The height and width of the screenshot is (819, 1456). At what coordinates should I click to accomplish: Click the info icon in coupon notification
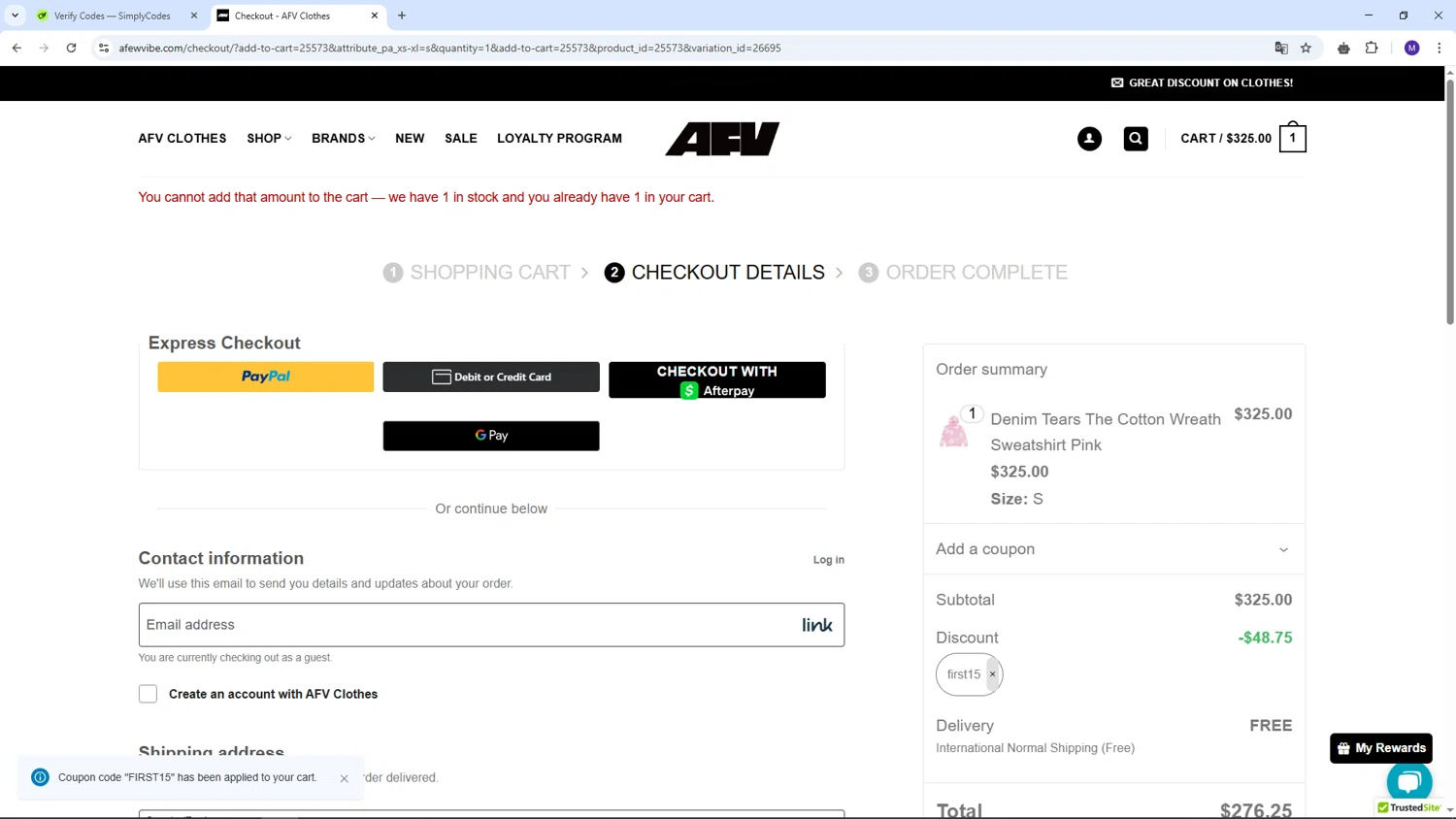(x=40, y=777)
